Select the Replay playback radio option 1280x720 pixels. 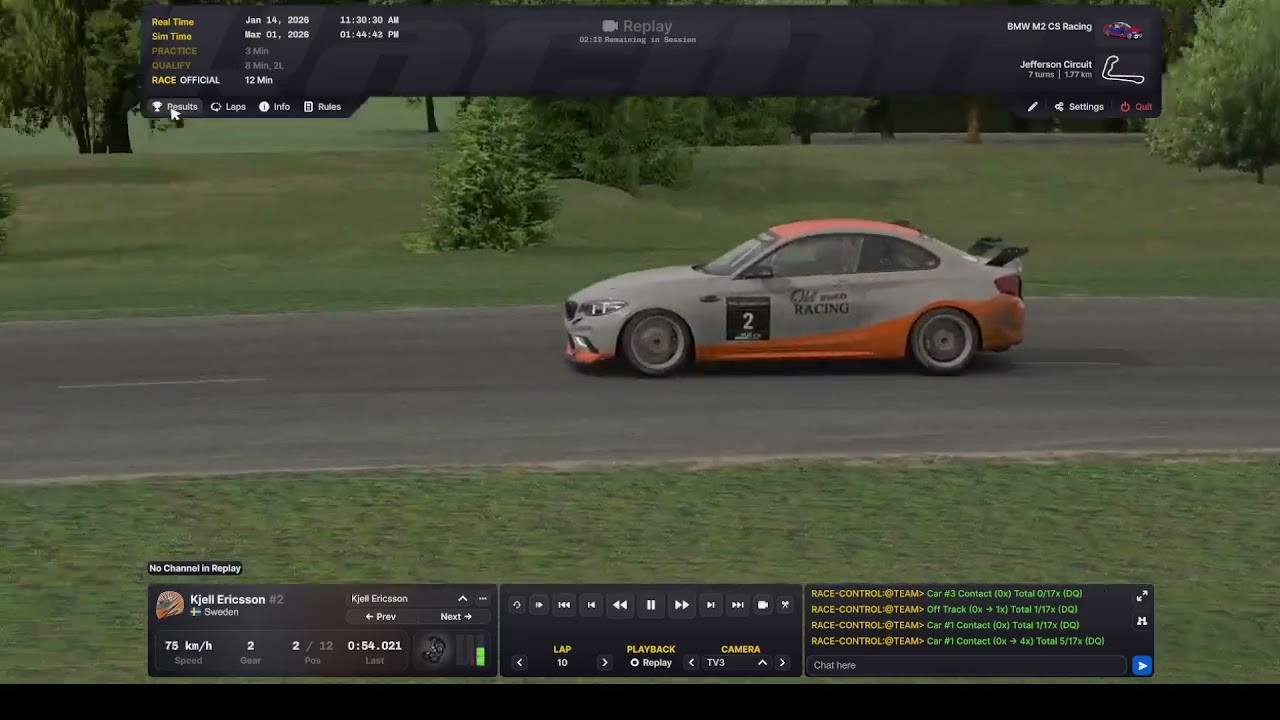tap(651, 663)
